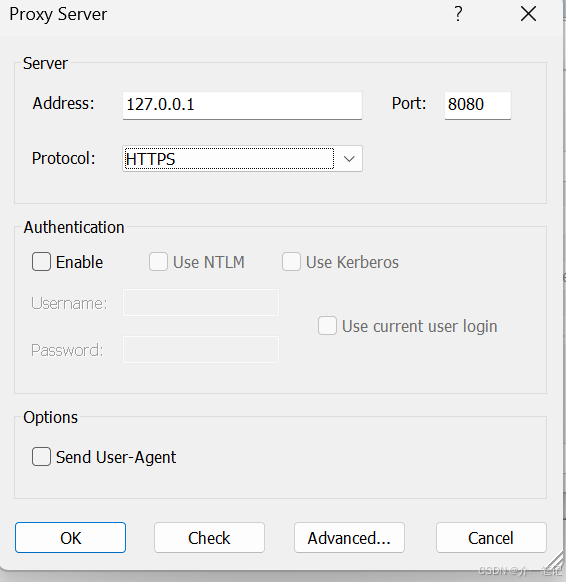Click the Port field showing 8080
The image size is (566, 582).
478,105
